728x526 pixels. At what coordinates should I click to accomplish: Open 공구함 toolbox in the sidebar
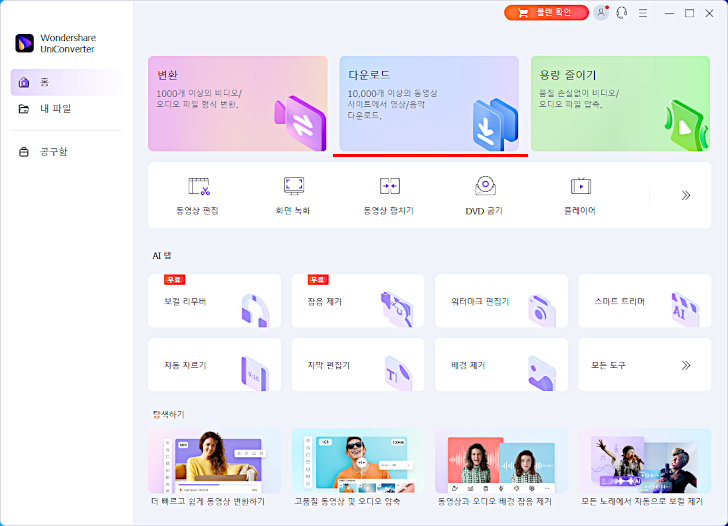click(66, 152)
